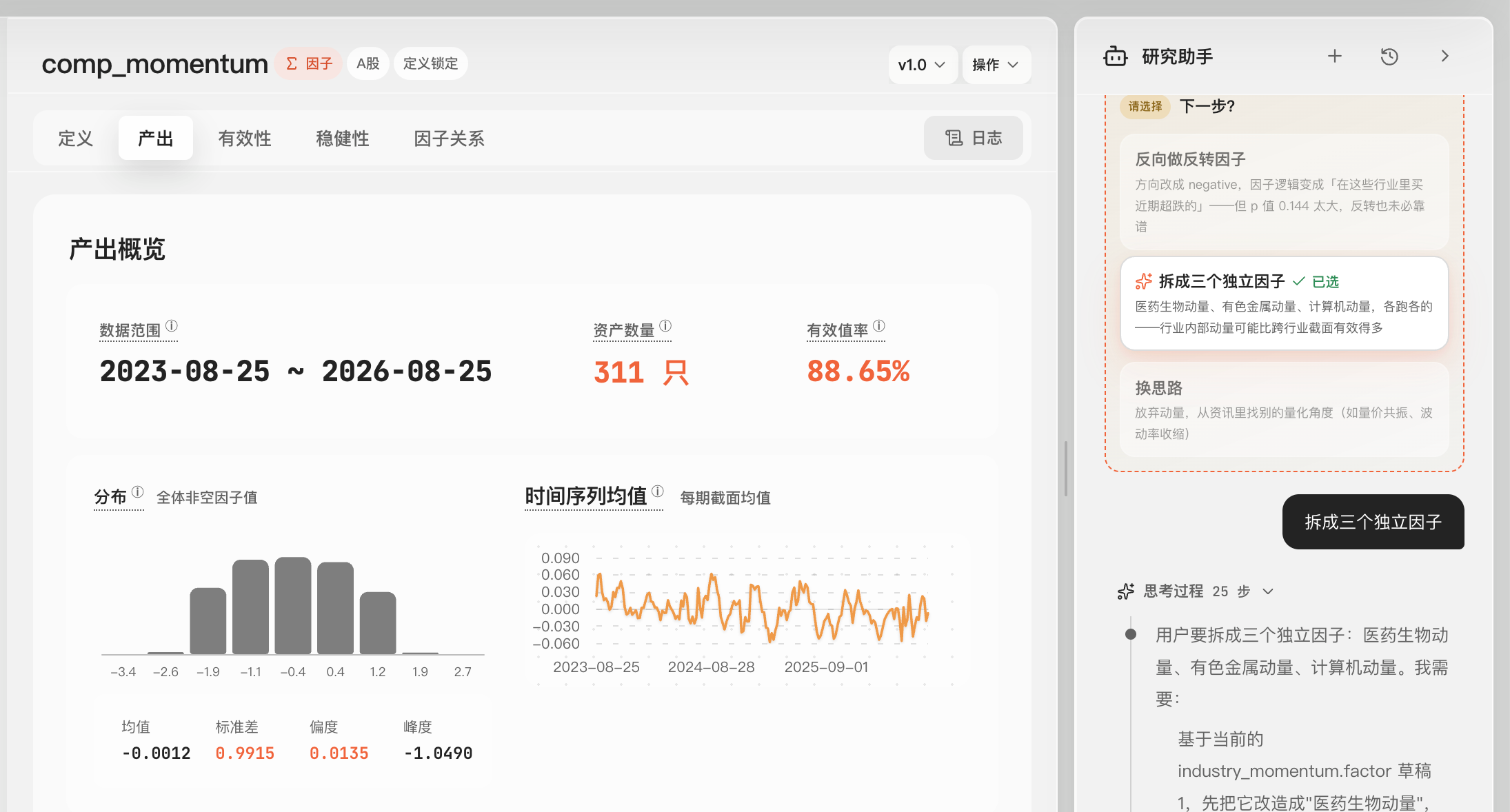Click the orange time series line chart

[762, 608]
